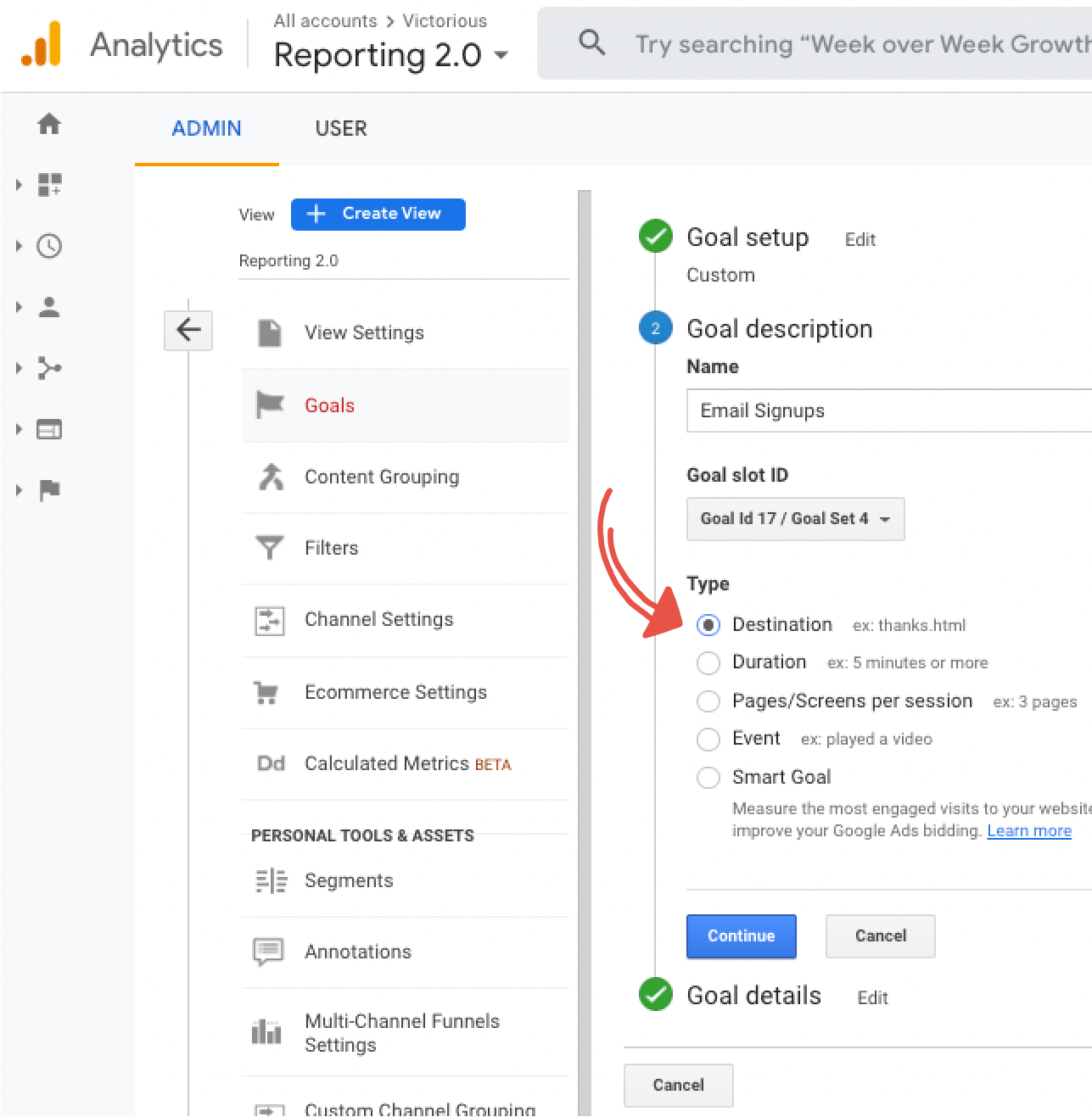Expand the Acquisition section arrow in sidebar
The width and height of the screenshot is (1092, 1117).
19,368
